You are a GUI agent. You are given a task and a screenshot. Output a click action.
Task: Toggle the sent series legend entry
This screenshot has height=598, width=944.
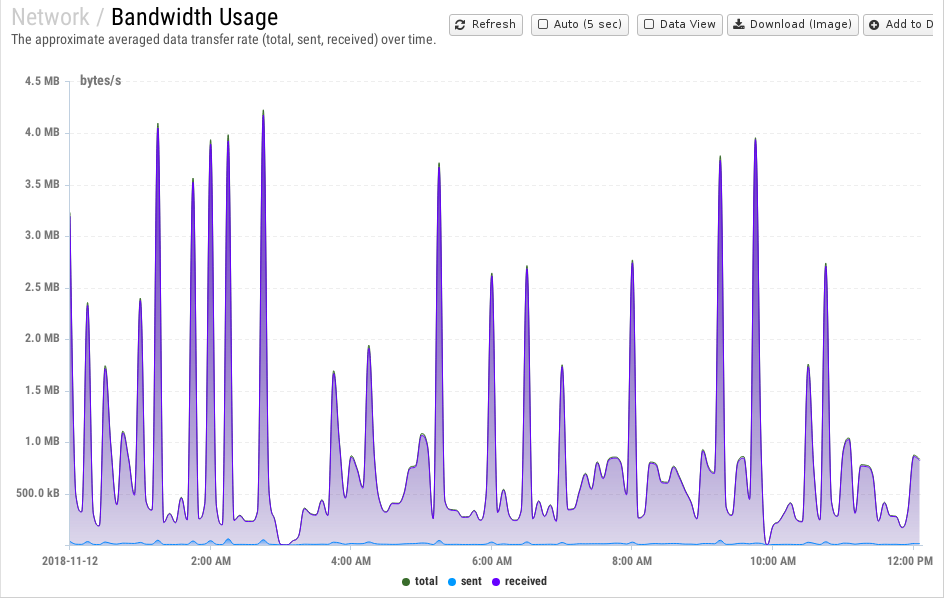pos(465,581)
